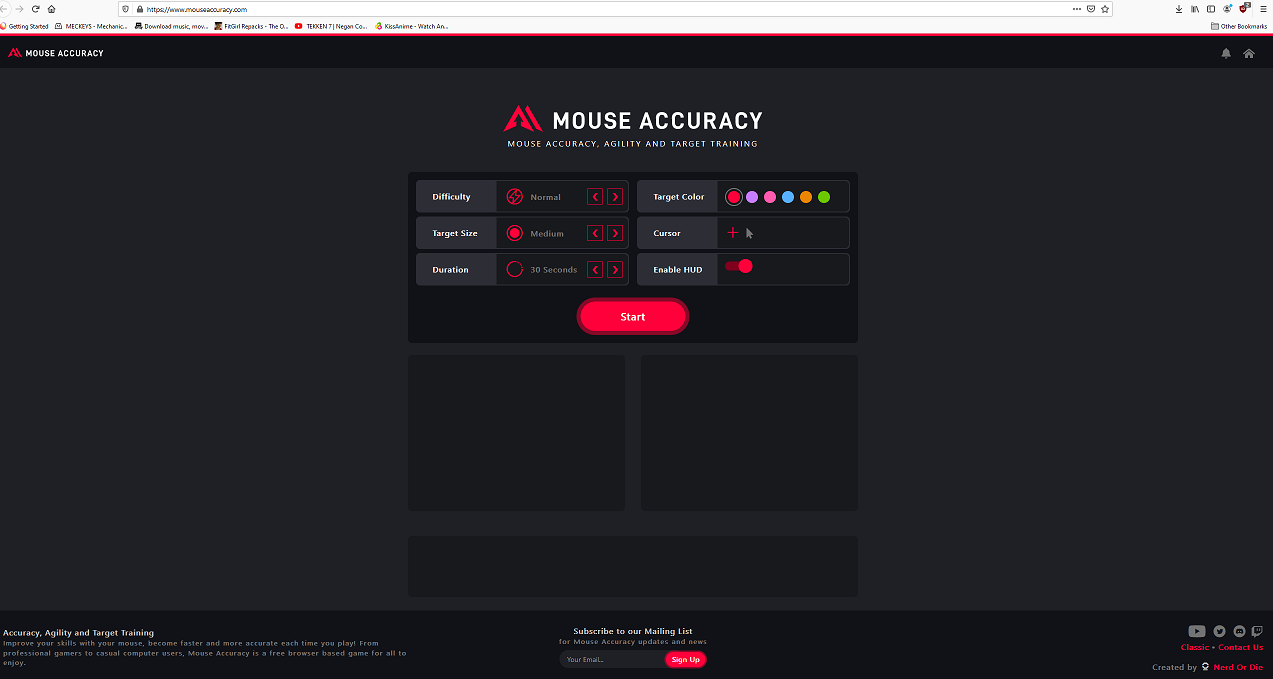Focus the Your Email input field
This screenshot has height=679, width=1273.
[612, 659]
